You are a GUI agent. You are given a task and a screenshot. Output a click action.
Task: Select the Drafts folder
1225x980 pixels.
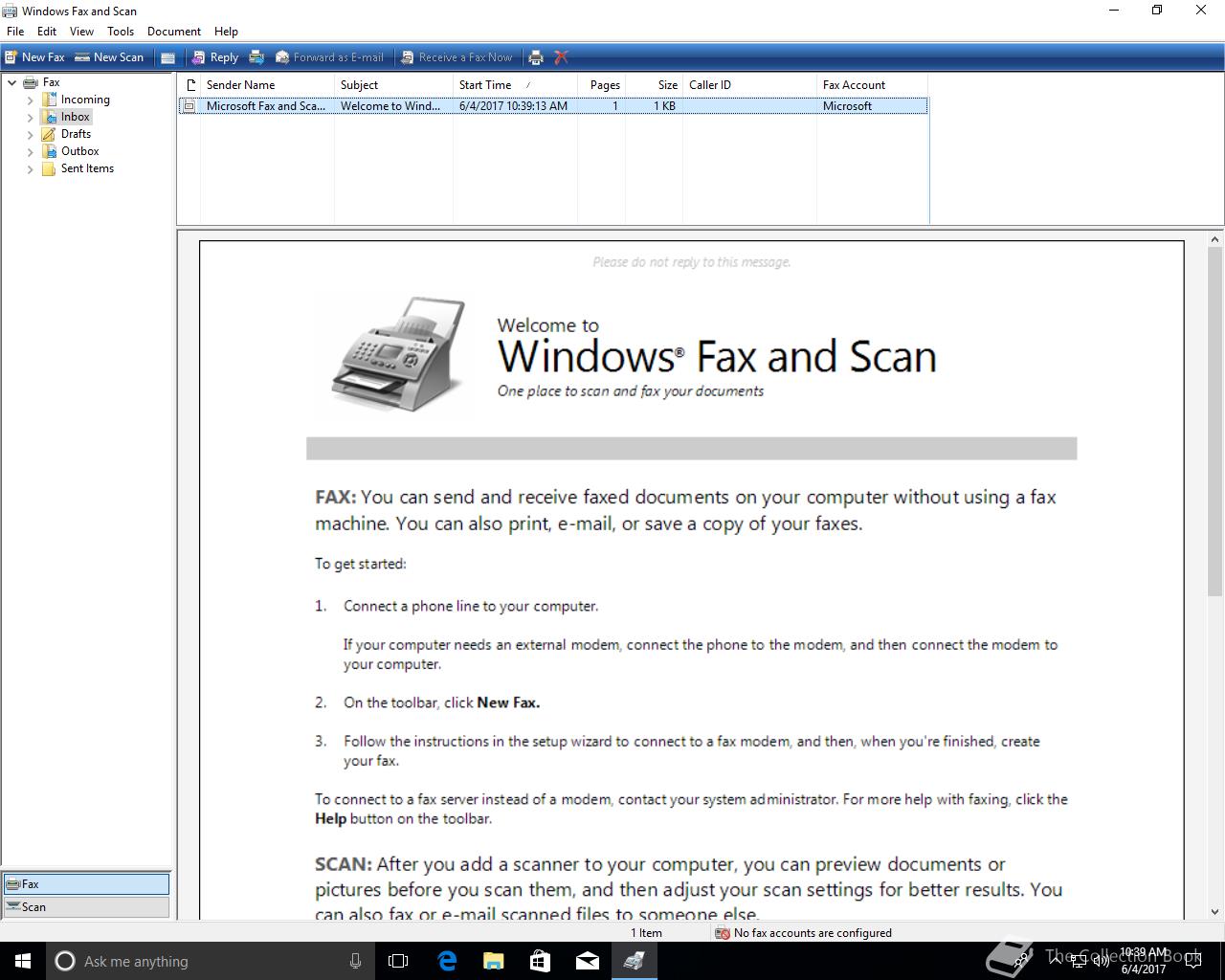pos(76,134)
